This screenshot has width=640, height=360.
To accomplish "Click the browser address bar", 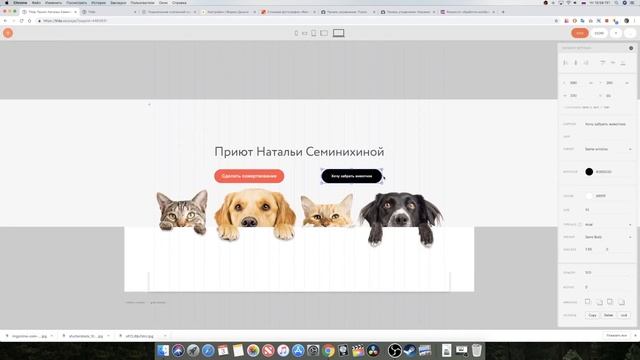I will tap(294, 20).
